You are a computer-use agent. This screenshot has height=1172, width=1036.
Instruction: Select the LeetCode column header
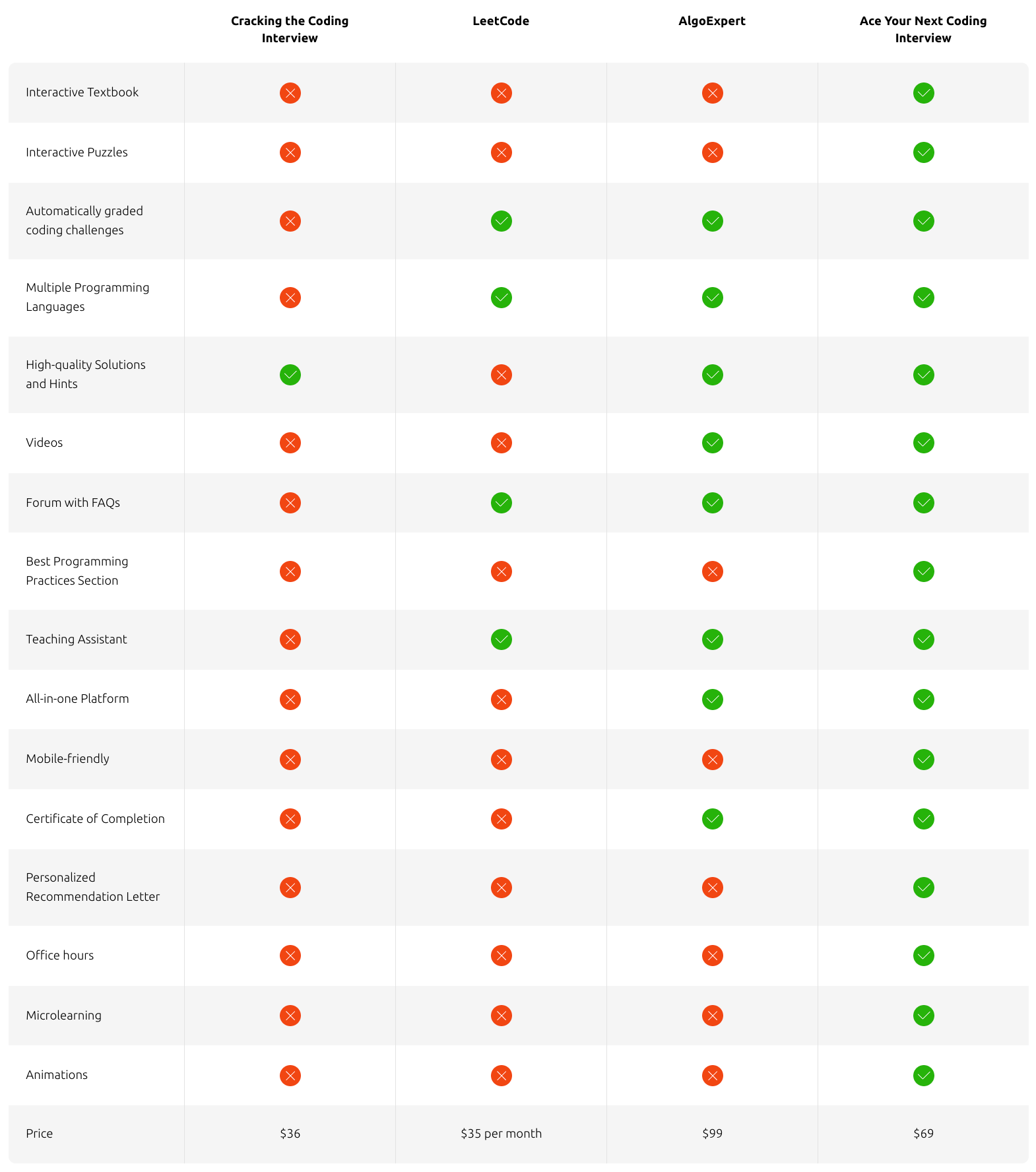click(x=501, y=21)
